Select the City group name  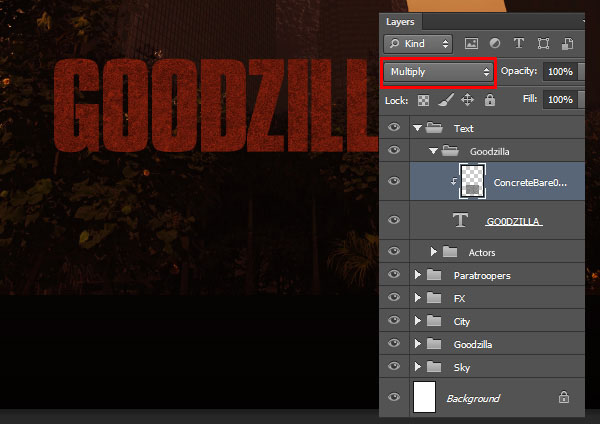click(461, 322)
